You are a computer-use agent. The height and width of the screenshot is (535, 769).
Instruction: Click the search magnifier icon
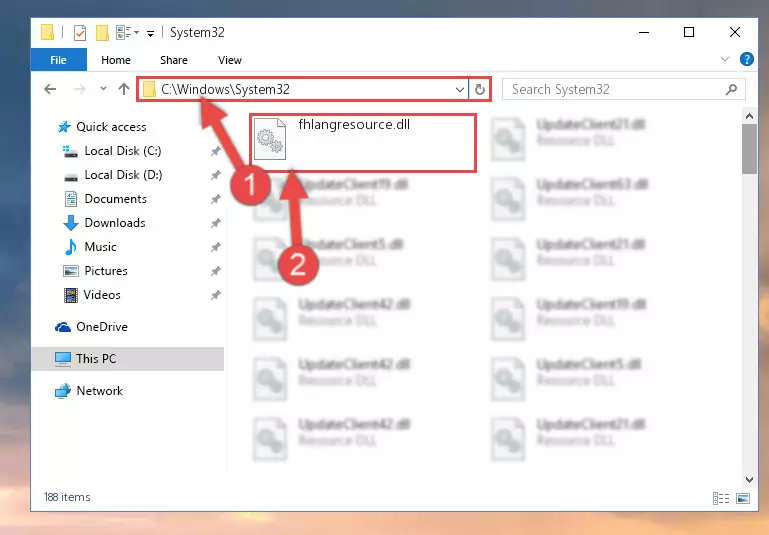coord(731,89)
